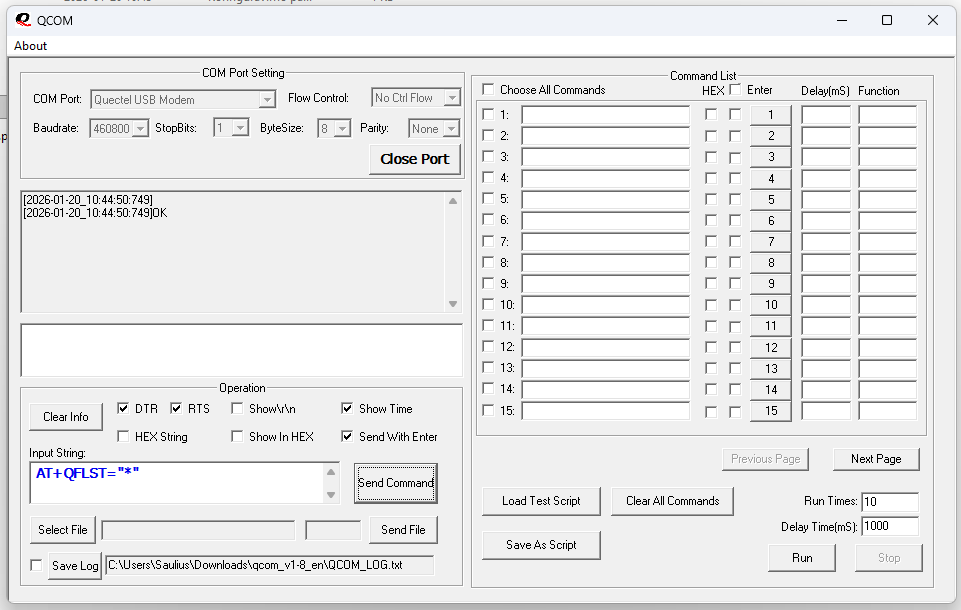Image resolution: width=961 pixels, height=610 pixels.
Task: Click the Load Test Script button
Action: point(541,501)
